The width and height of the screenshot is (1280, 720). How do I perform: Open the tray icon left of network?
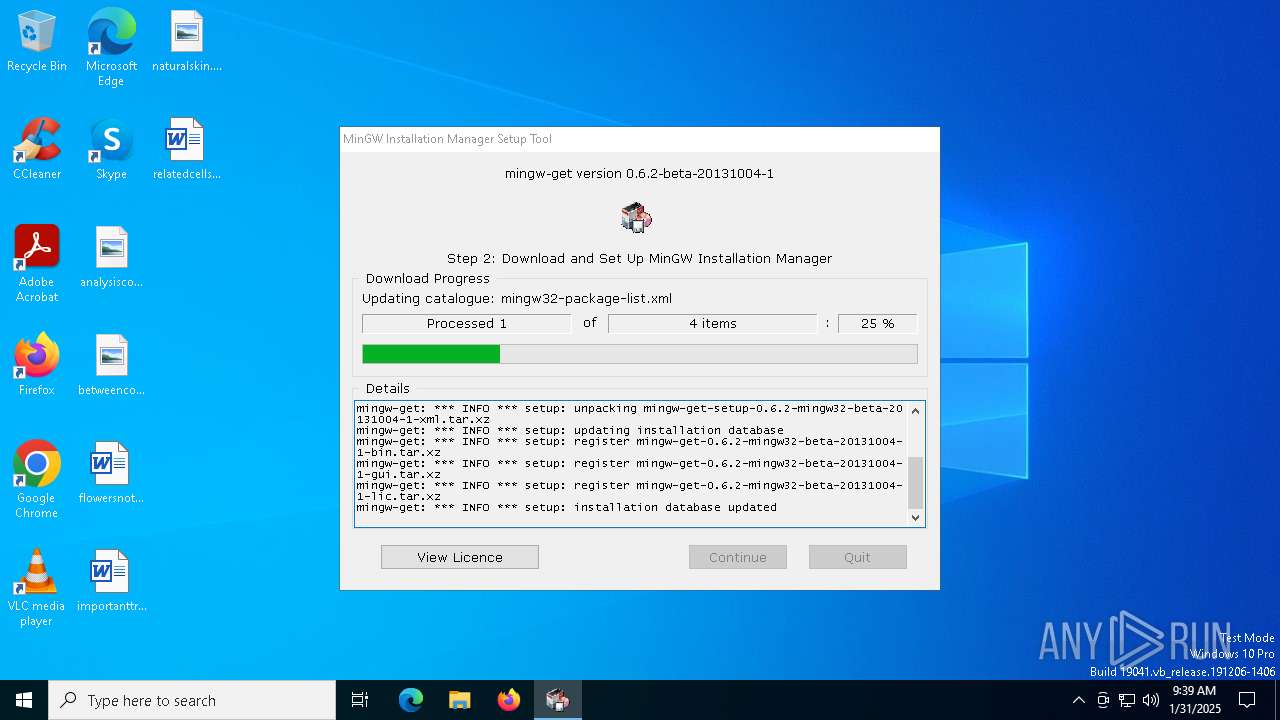pos(1103,700)
